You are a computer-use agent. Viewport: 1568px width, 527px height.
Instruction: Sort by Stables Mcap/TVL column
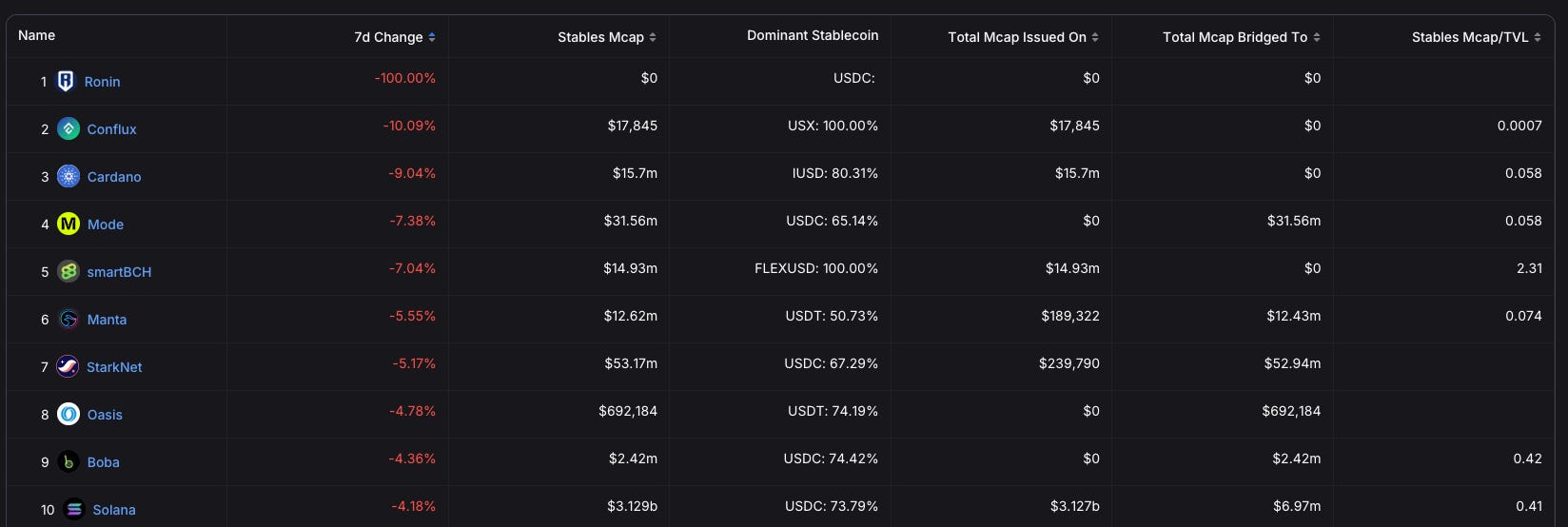click(x=1538, y=37)
